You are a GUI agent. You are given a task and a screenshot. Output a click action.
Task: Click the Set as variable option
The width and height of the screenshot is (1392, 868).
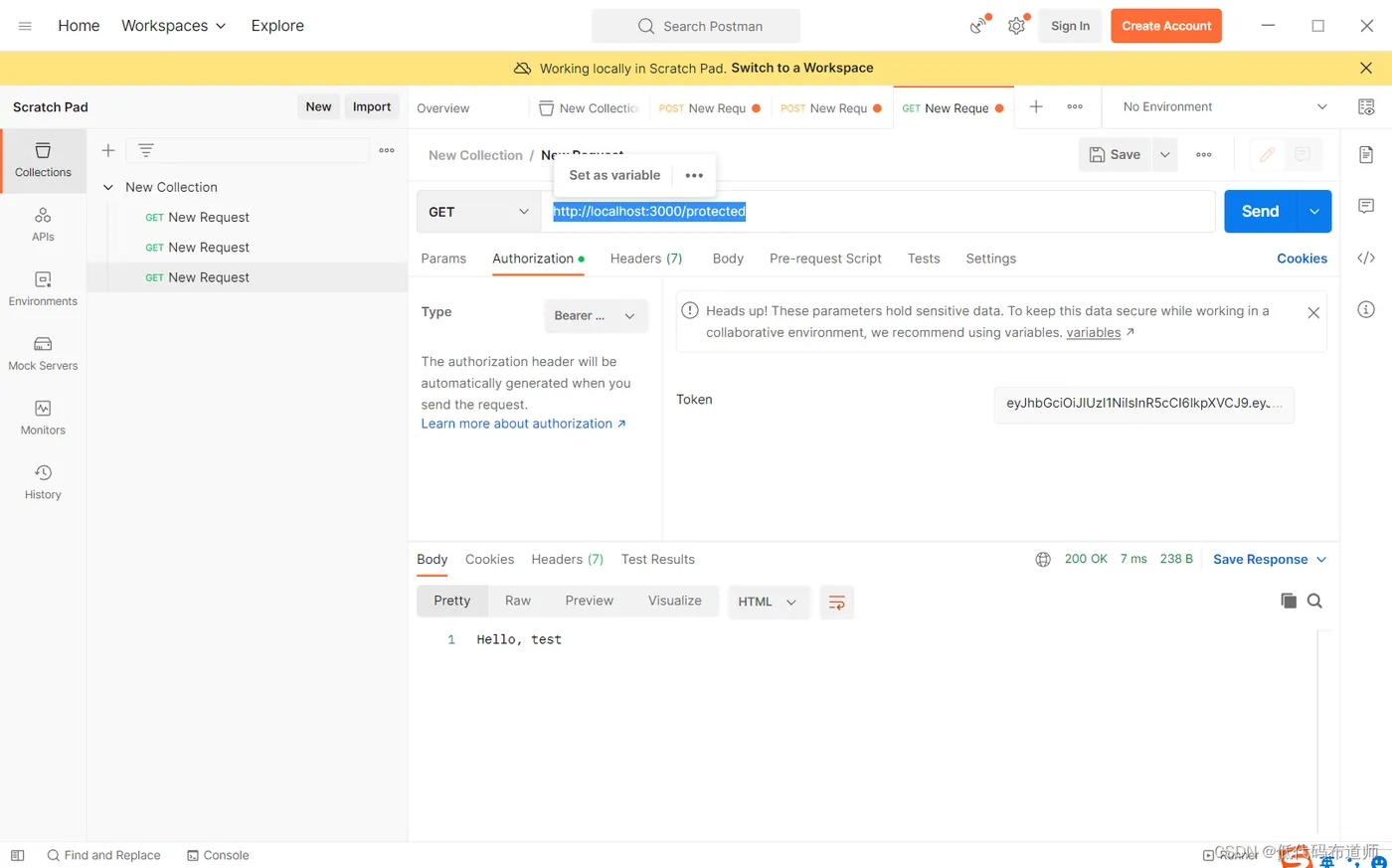(614, 175)
